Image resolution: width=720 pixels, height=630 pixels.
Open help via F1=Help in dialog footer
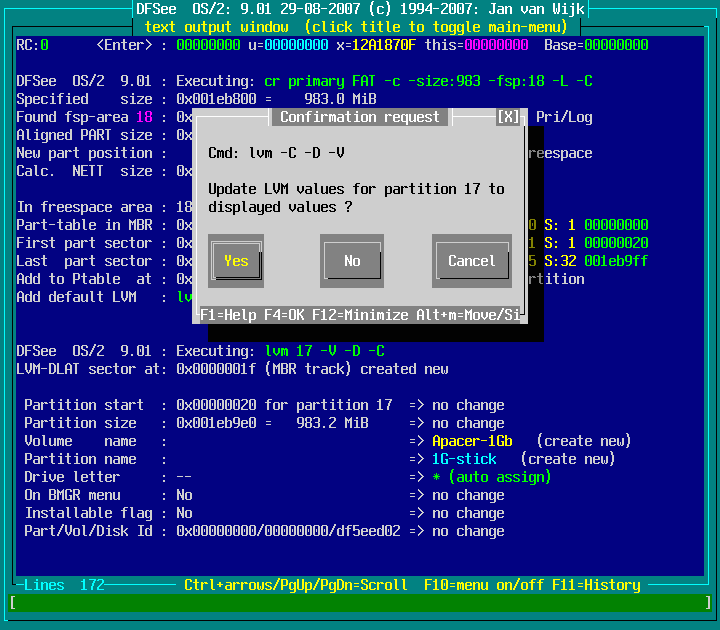tap(227, 315)
